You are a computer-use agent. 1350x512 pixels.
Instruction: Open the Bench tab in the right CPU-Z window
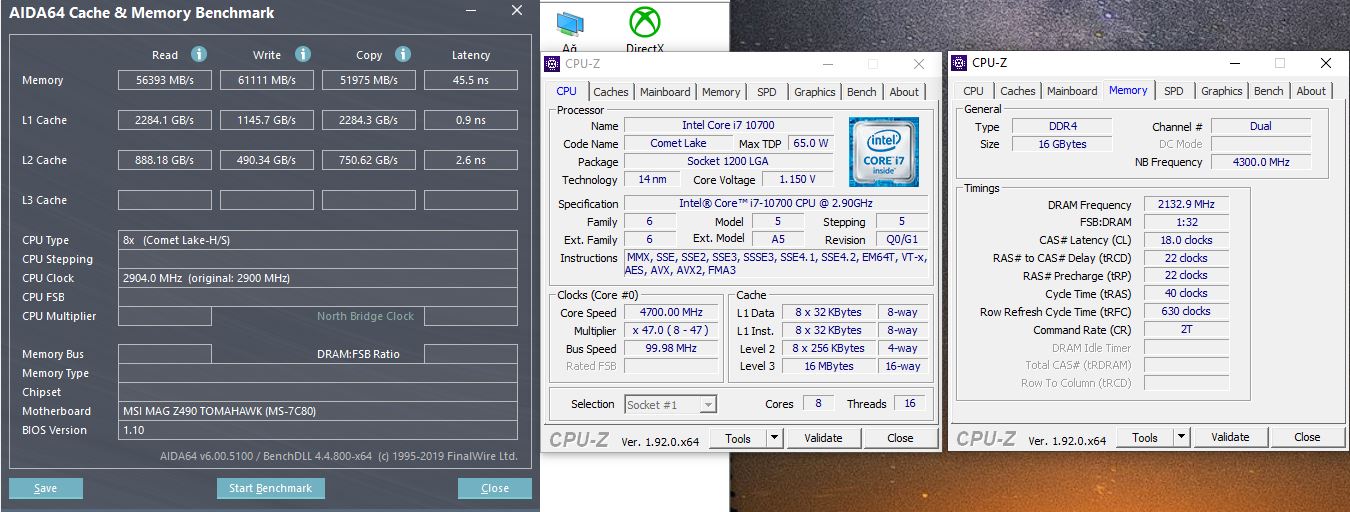(1269, 91)
